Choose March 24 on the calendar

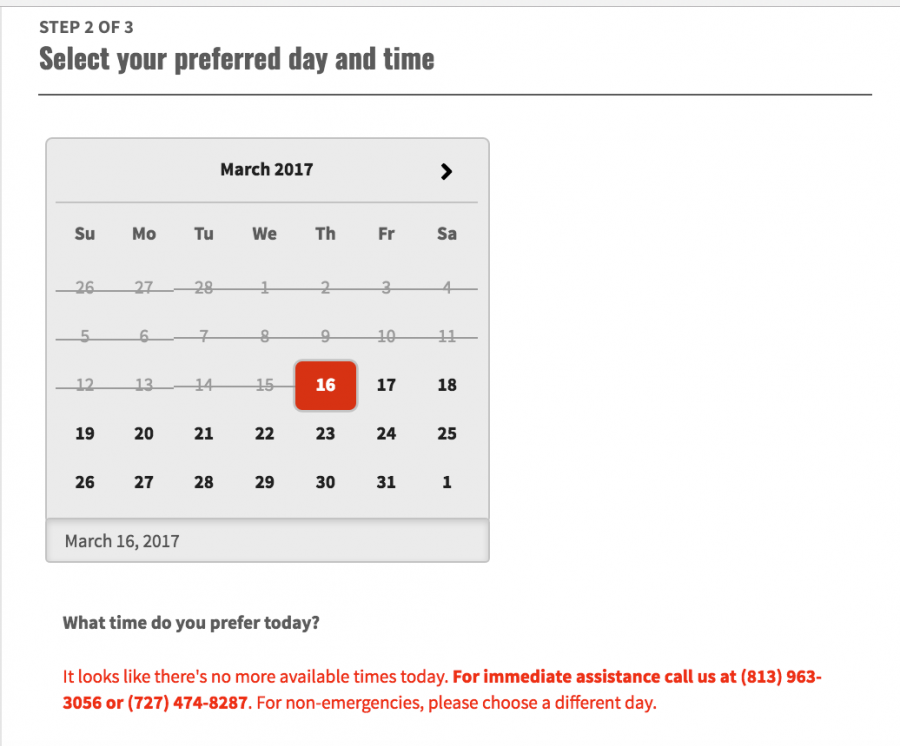pyautogui.click(x=386, y=433)
